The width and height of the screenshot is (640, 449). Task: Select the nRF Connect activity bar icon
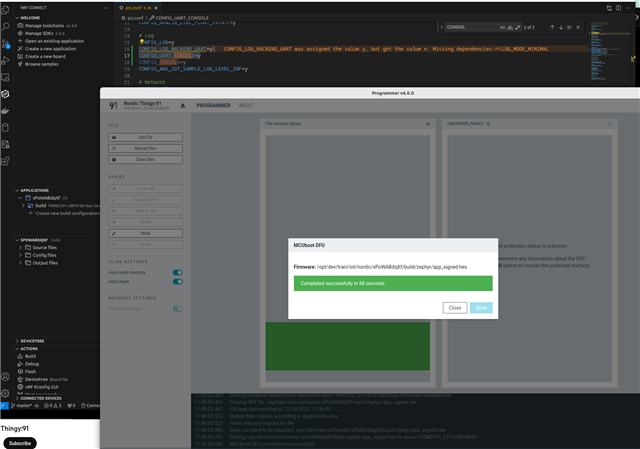5,94
